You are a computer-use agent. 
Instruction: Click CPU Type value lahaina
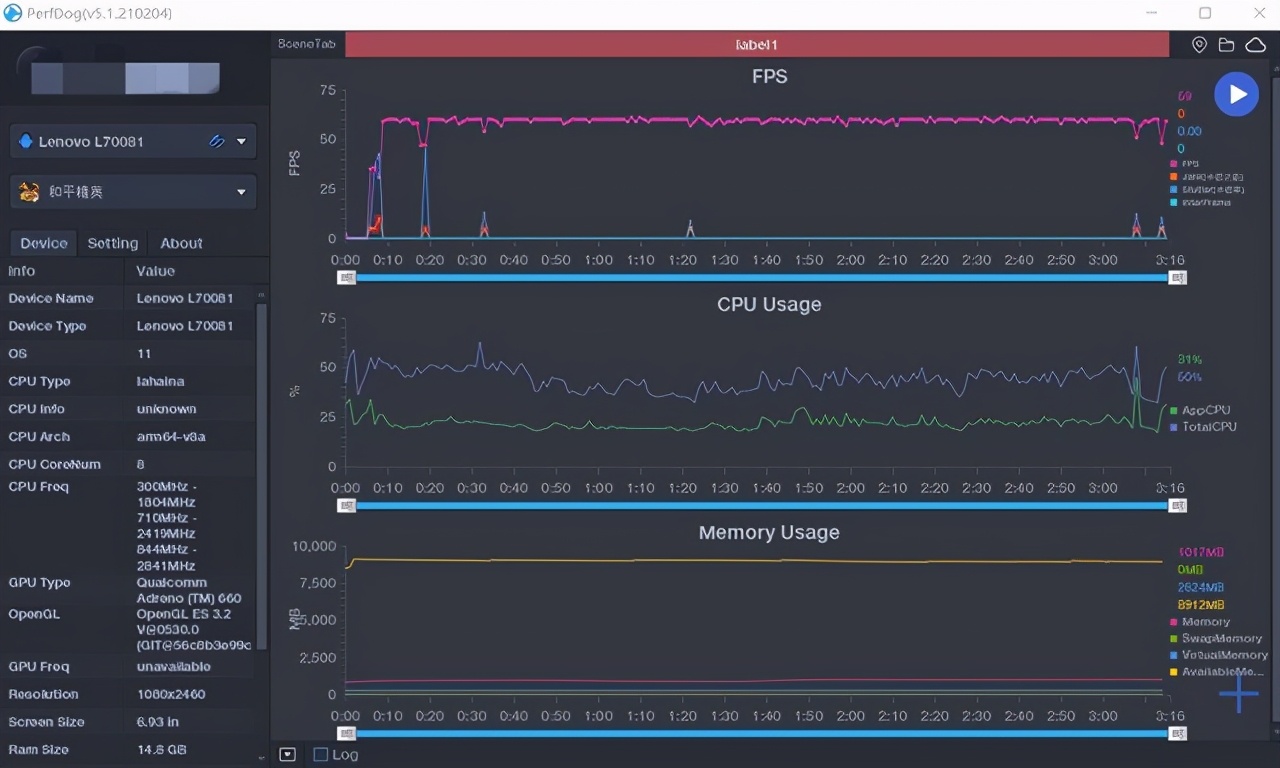coord(160,381)
